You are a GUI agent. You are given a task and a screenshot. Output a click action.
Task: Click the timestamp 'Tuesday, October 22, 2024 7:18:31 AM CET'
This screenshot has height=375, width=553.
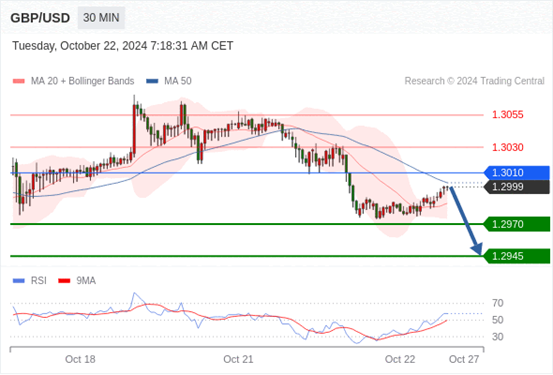click(x=123, y=46)
